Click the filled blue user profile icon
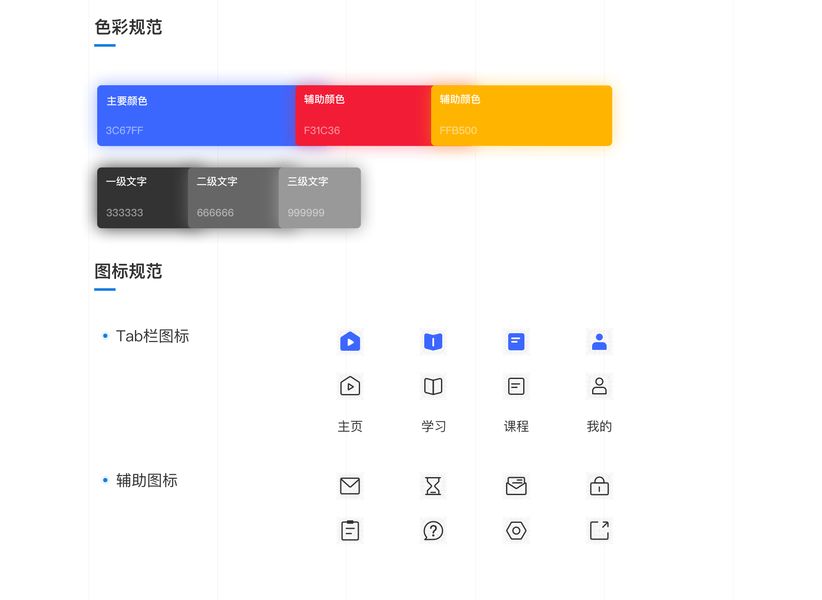The image size is (822, 600). point(599,342)
